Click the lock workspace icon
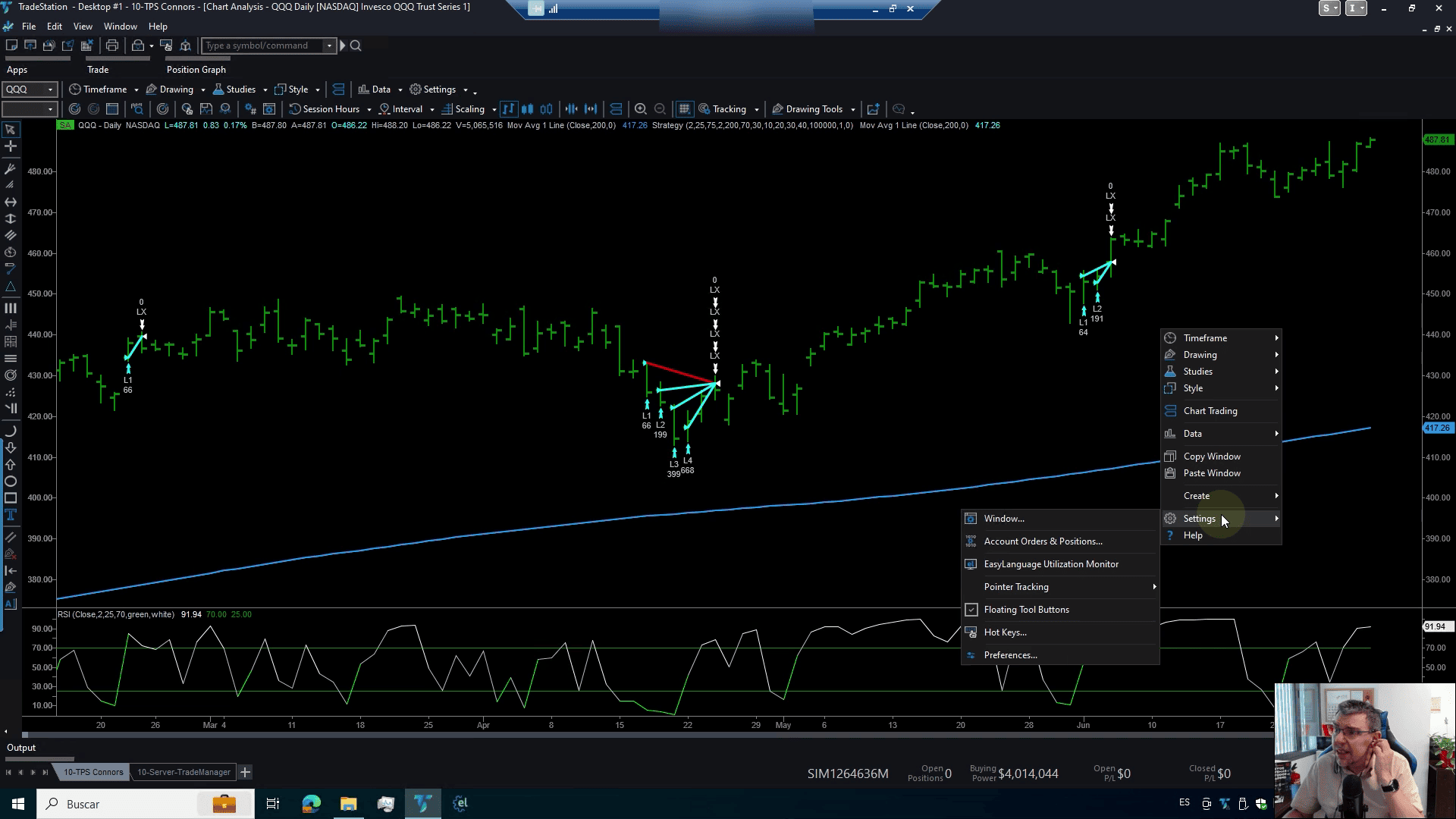1456x819 pixels. (x=138, y=45)
